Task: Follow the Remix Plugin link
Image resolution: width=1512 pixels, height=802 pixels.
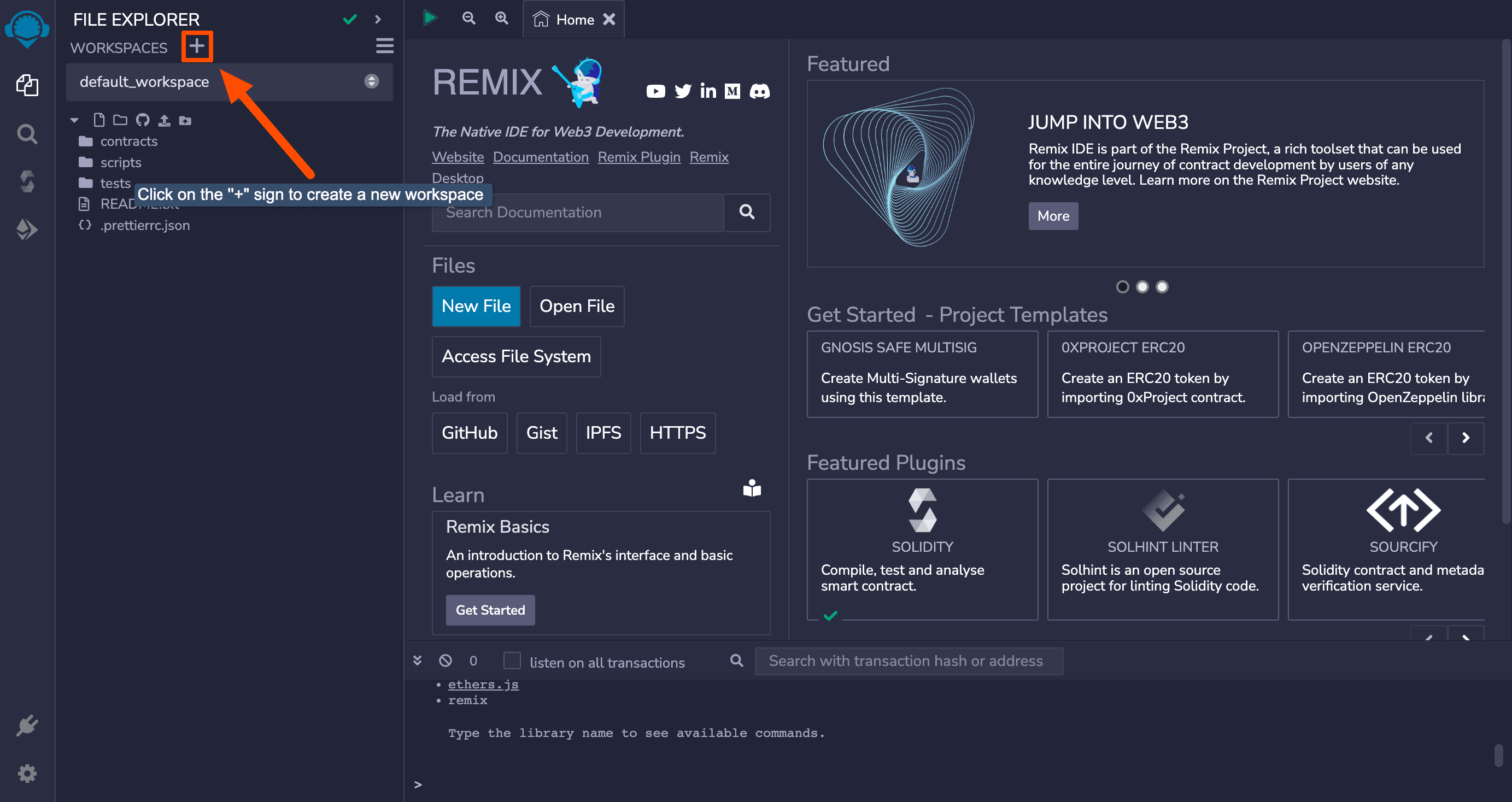Action: click(639, 157)
